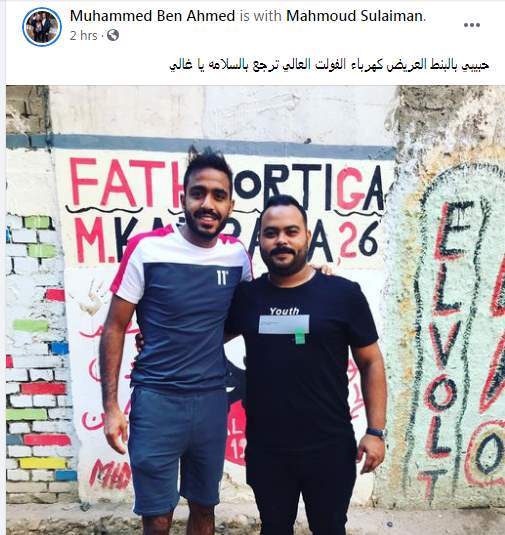Image resolution: width=505 pixels, height=535 pixels.
Task: Select the Arabic caption text of the post
Action: (x=329, y=65)
